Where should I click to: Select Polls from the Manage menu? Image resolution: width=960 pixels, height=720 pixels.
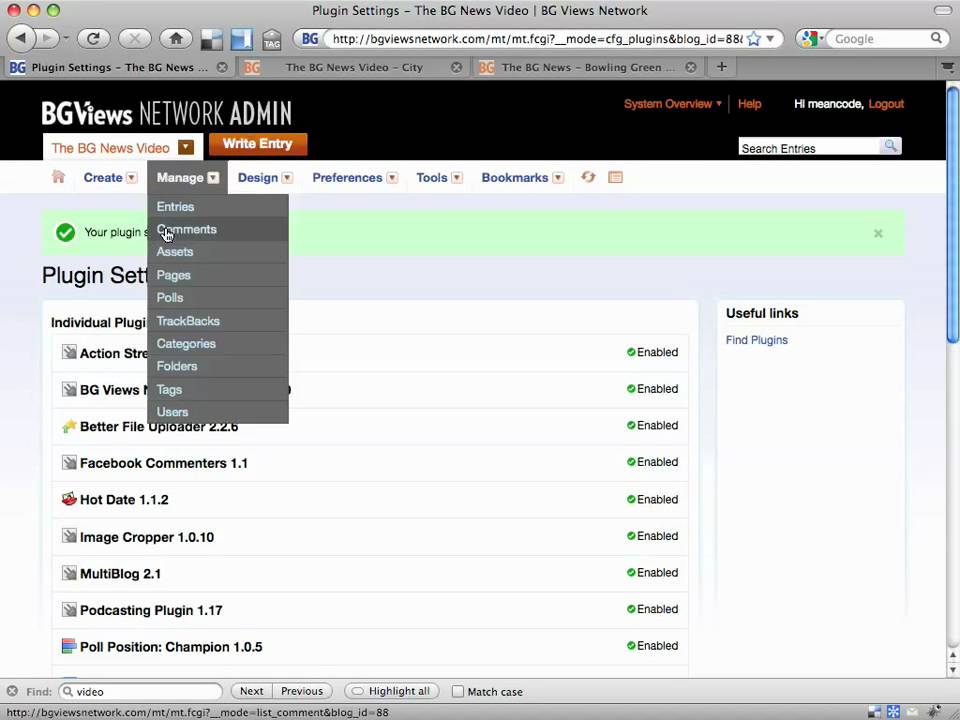(x=217, y=298)
